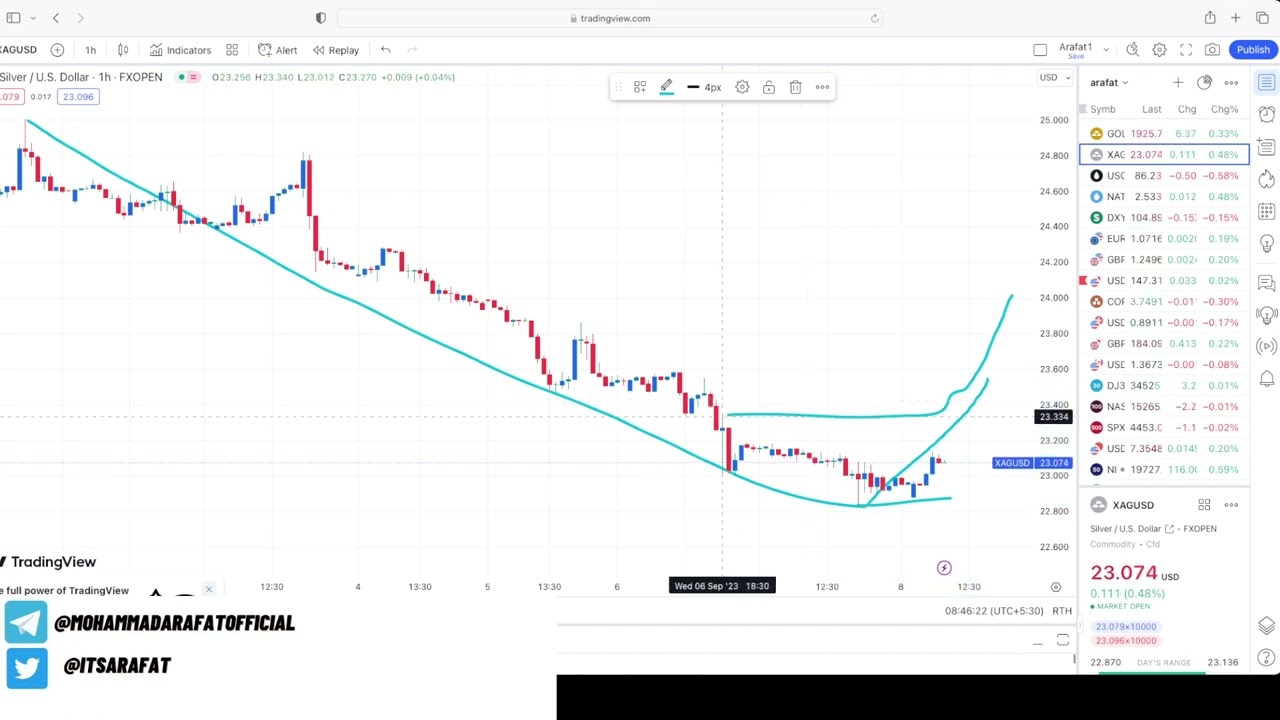Change the line color with pencil swatch
The height and width of the screenshot is (720, 1280).
[x=666, y=87]
